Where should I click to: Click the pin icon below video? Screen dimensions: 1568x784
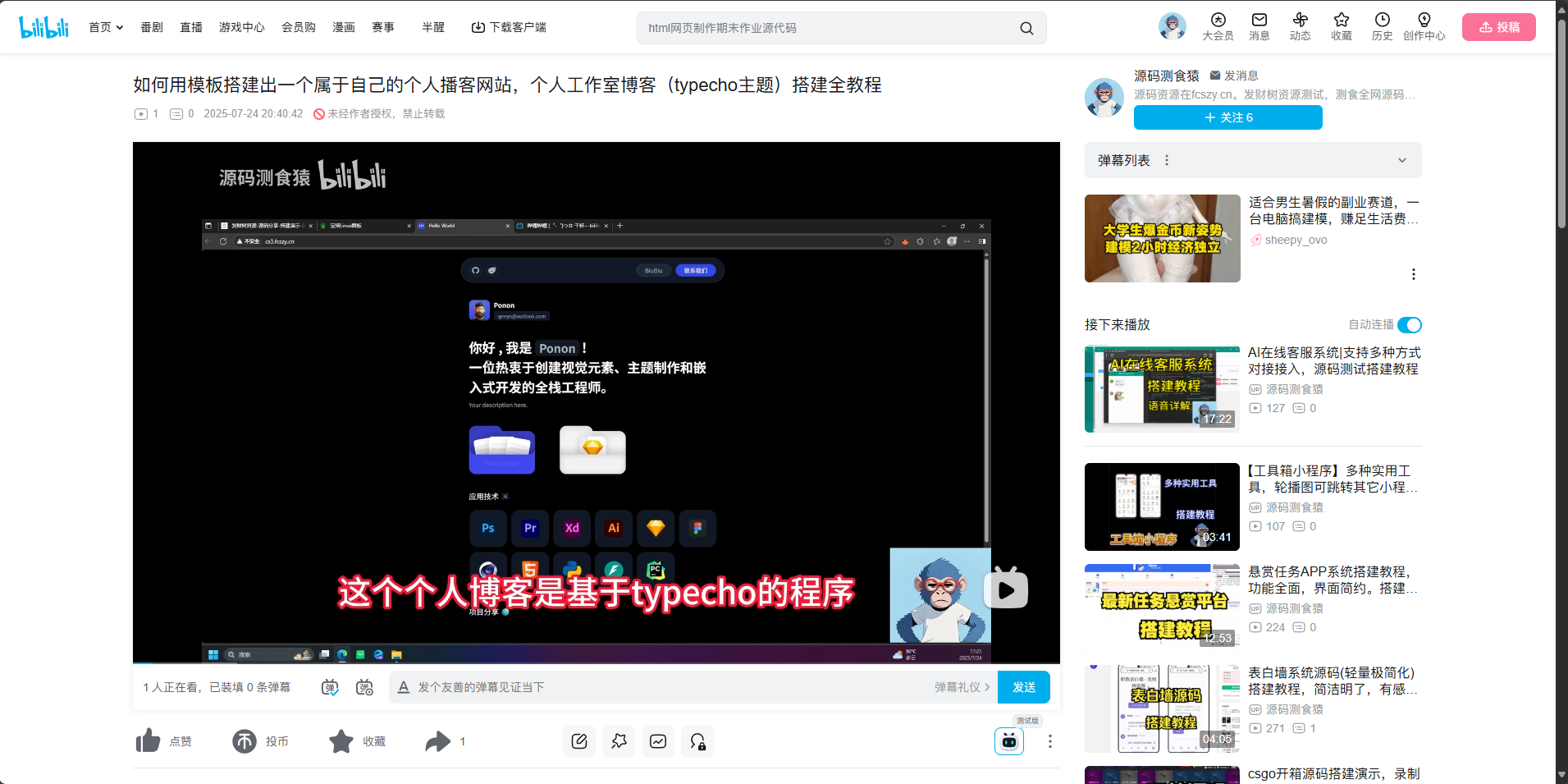(619, 741)
